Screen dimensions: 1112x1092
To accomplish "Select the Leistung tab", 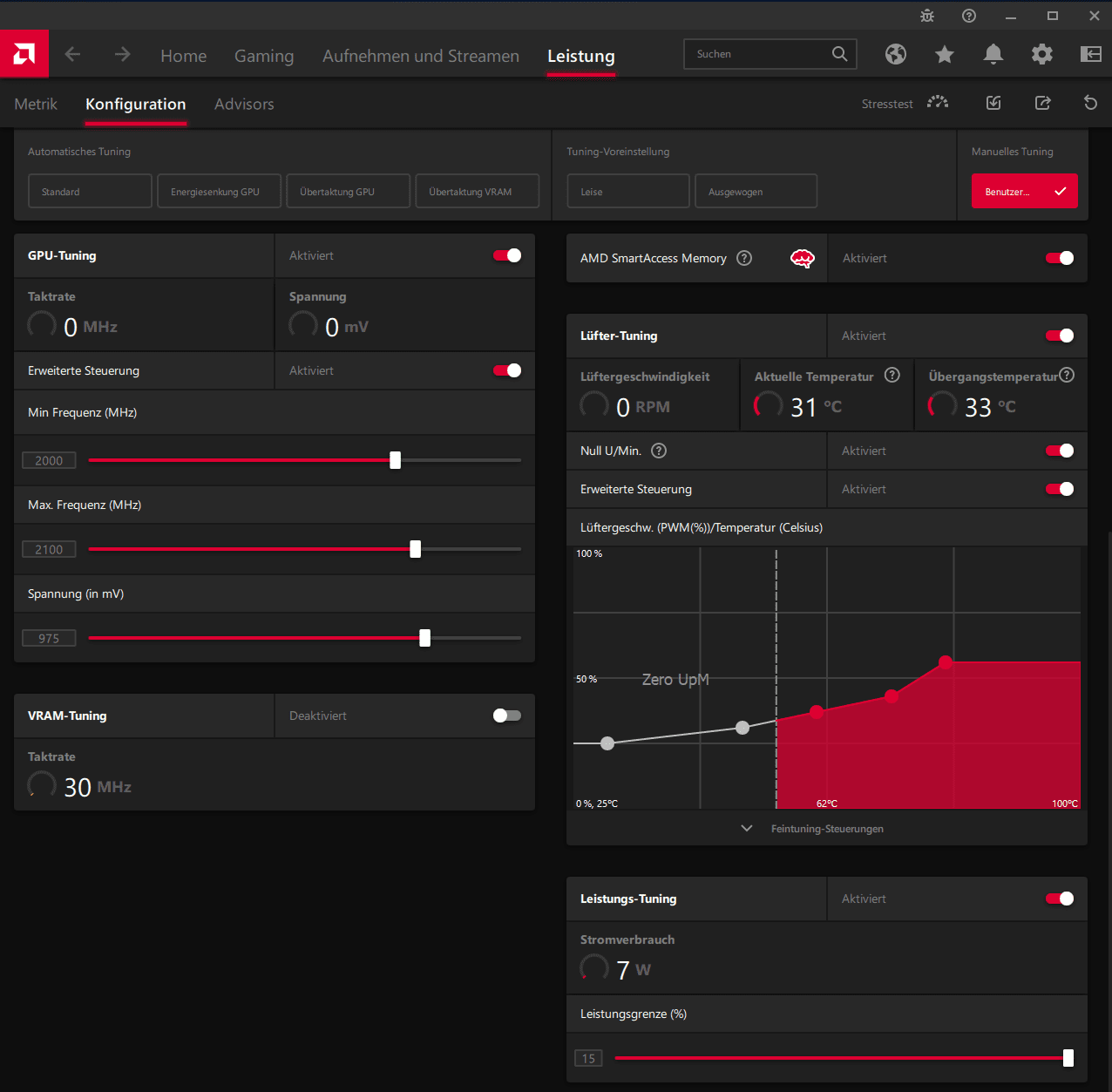I will [x=581, y=56].
